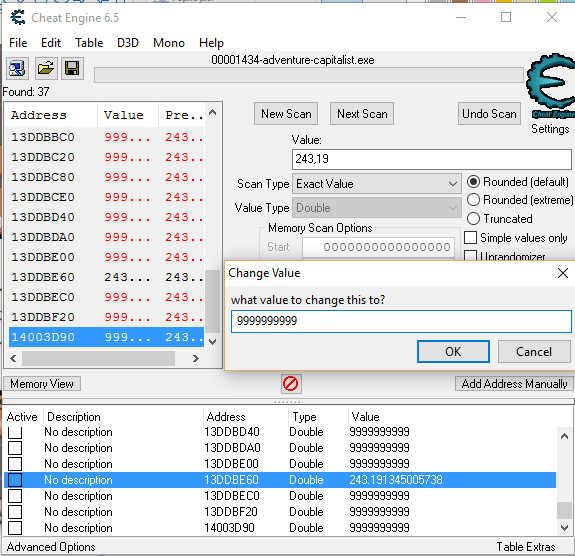Click the Value column header in results
The width and height of the screenshot is (575, 556).
(128, 115)
